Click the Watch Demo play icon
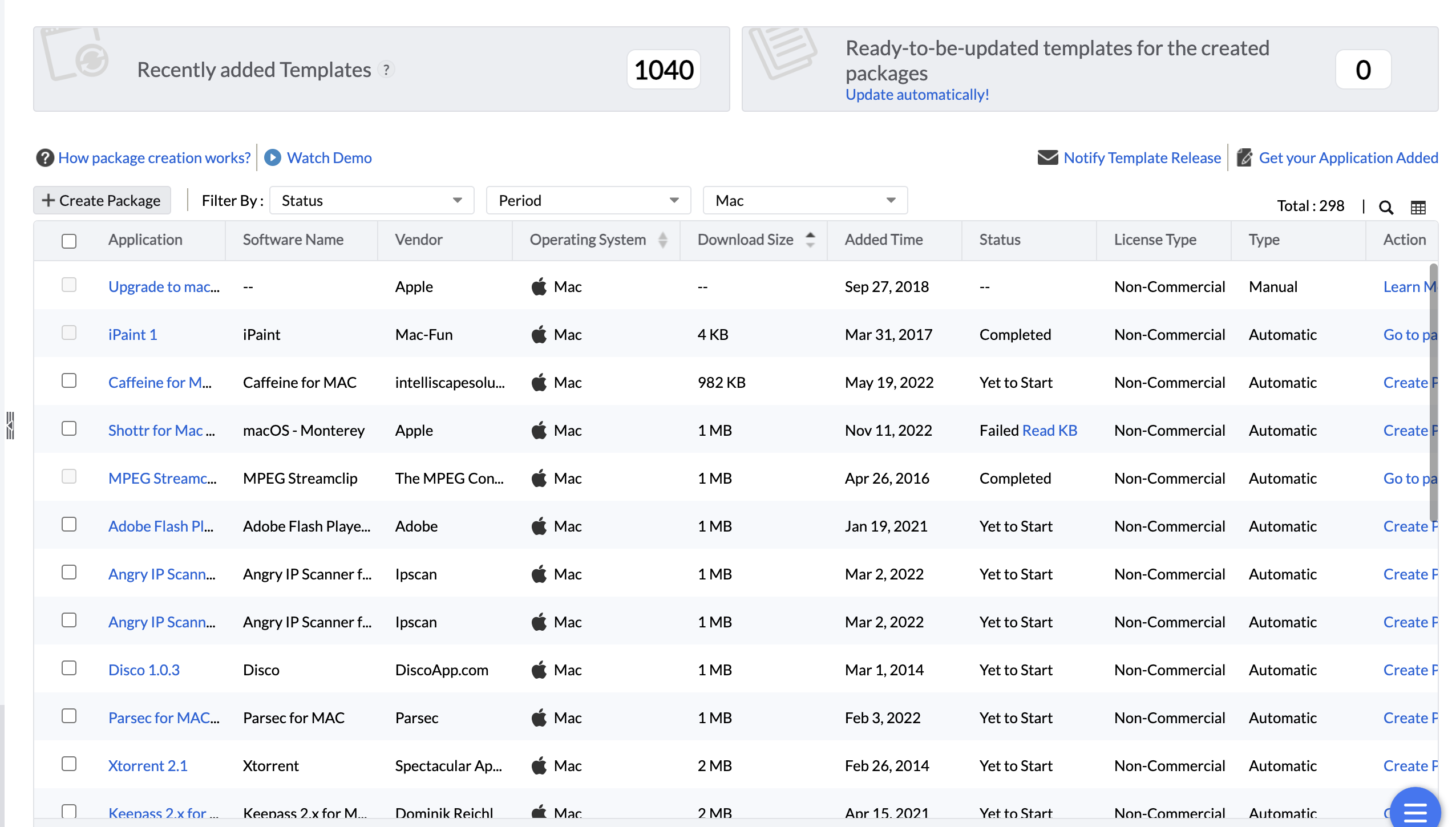The width and height of the screenshot is (1456, 827). (273, 157)
